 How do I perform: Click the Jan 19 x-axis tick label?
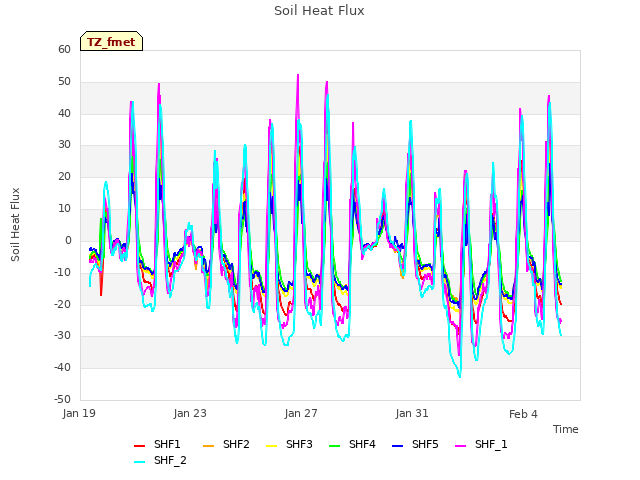pyautogui.click(x=79, y=413)
